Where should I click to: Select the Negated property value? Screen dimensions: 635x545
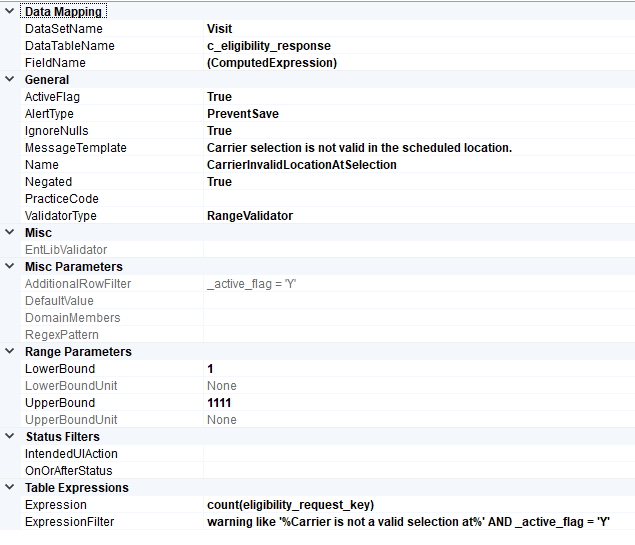pyautogui.click(x=219, y=182)
